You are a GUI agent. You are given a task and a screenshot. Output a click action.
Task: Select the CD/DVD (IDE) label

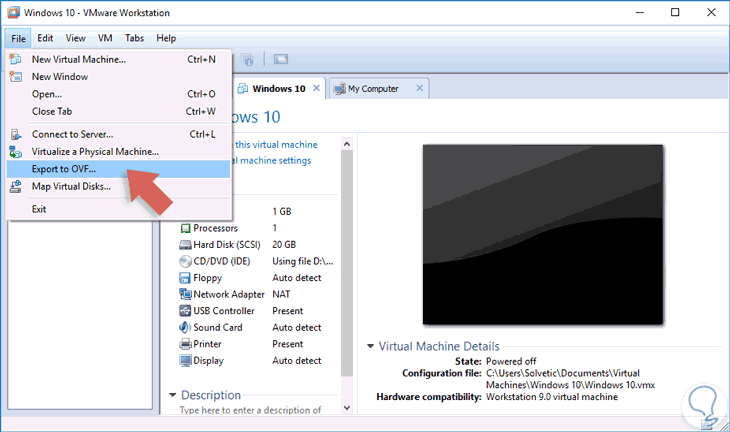(x=222, y=261)
